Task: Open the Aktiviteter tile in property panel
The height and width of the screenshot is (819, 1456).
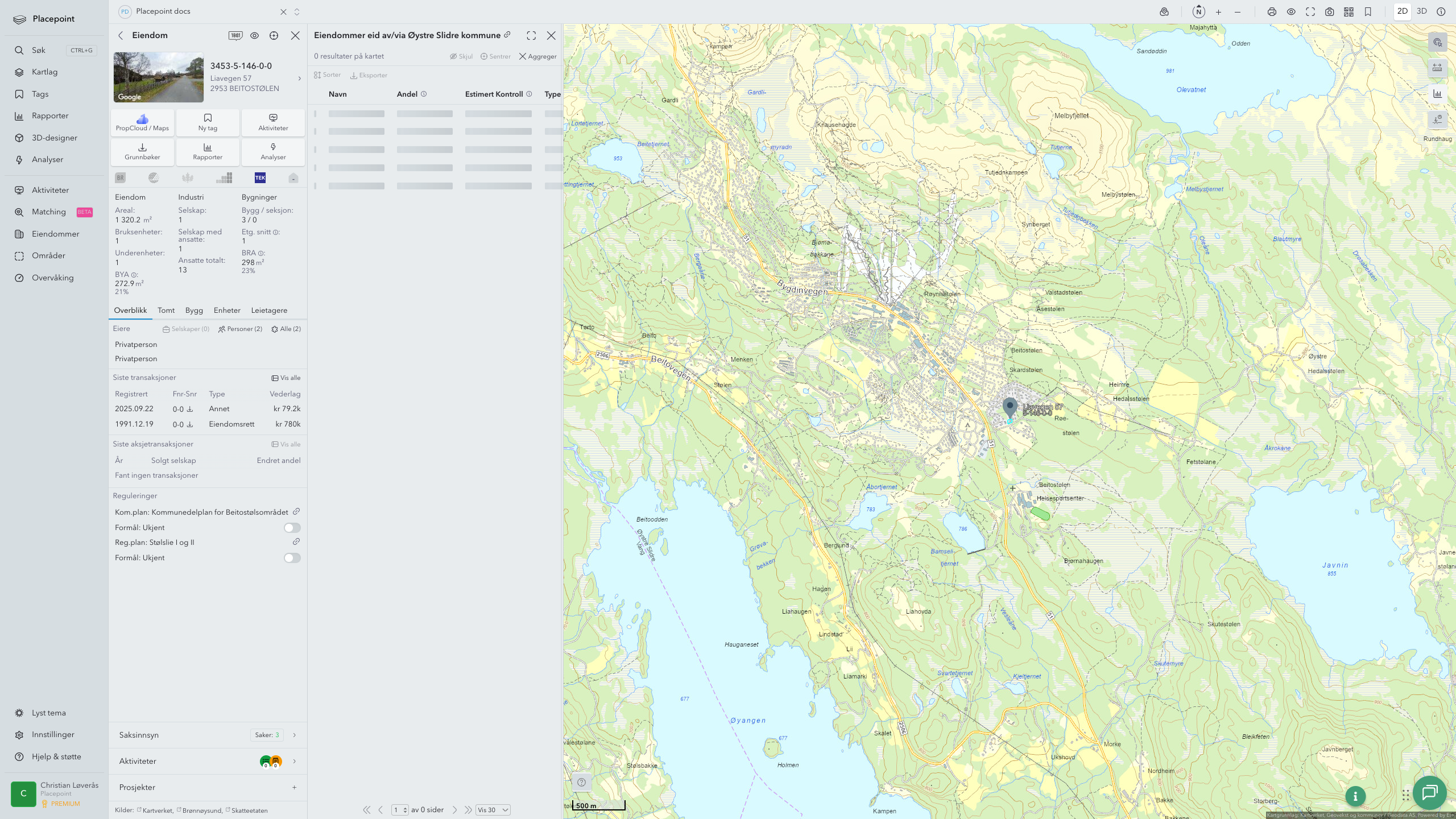Action: 273,122
